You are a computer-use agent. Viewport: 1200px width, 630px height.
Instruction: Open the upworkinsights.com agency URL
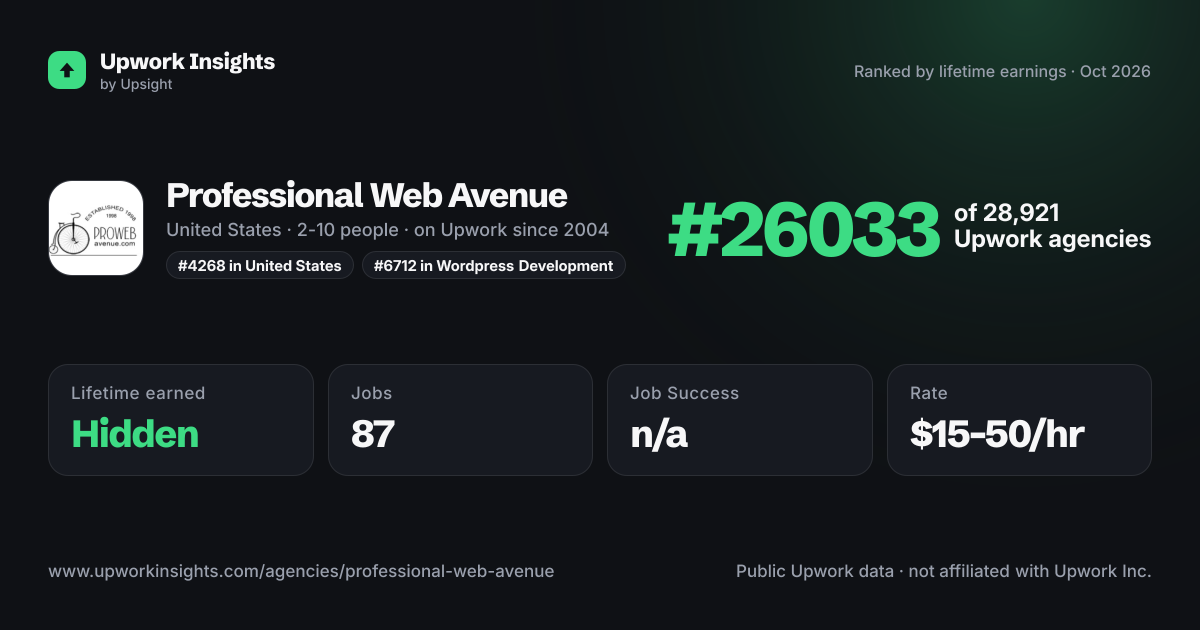pos(301,571)
